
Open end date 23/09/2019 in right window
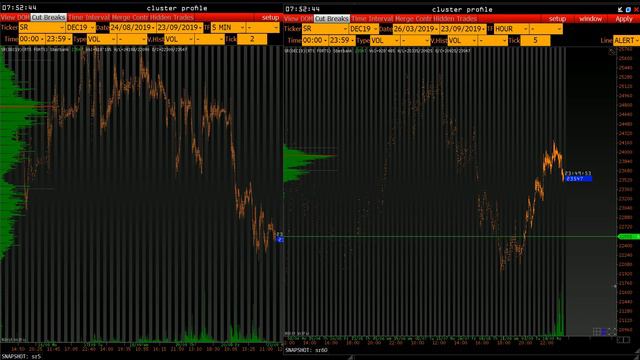point(463,29)
